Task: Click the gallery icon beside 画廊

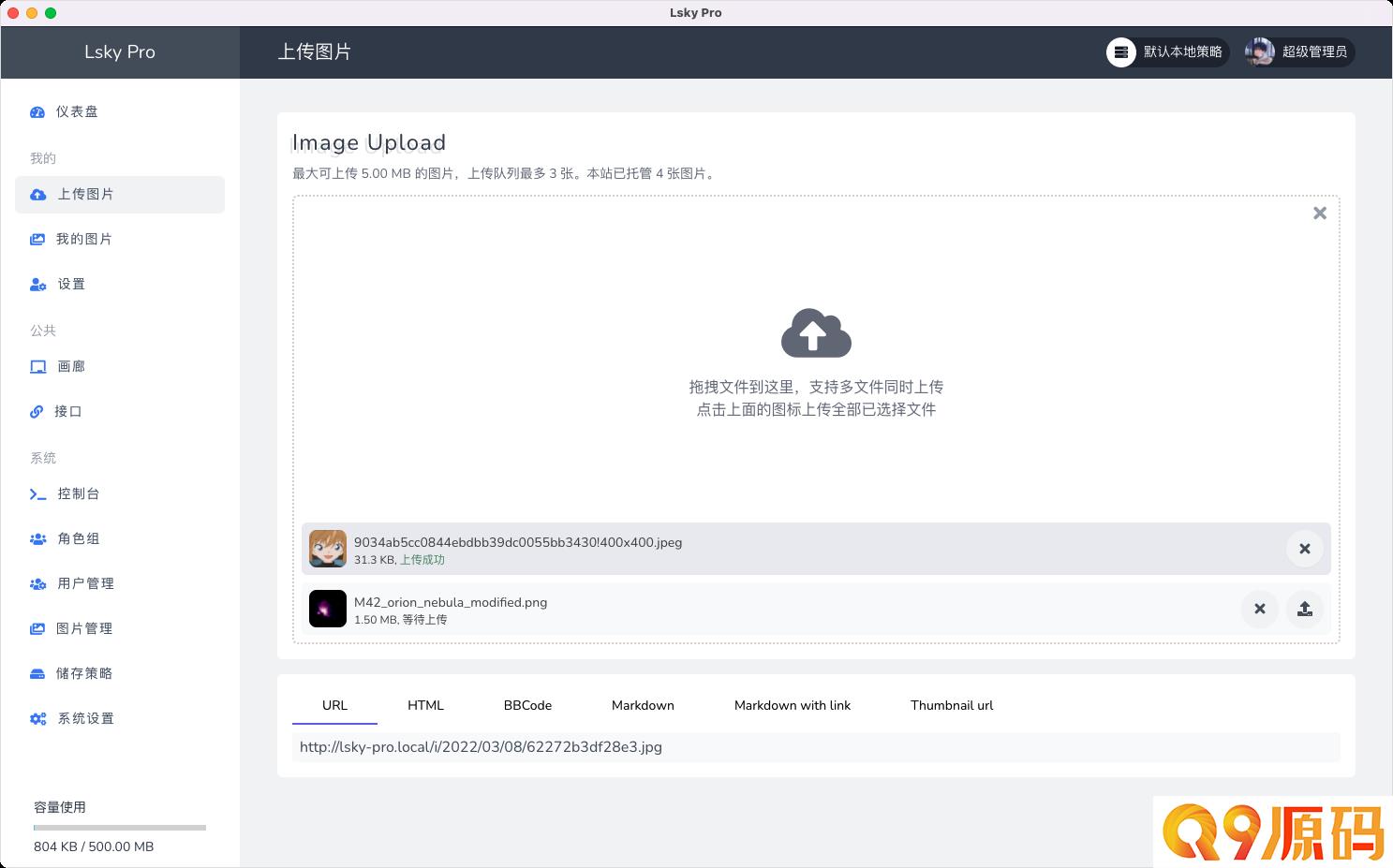Action: 38,367
